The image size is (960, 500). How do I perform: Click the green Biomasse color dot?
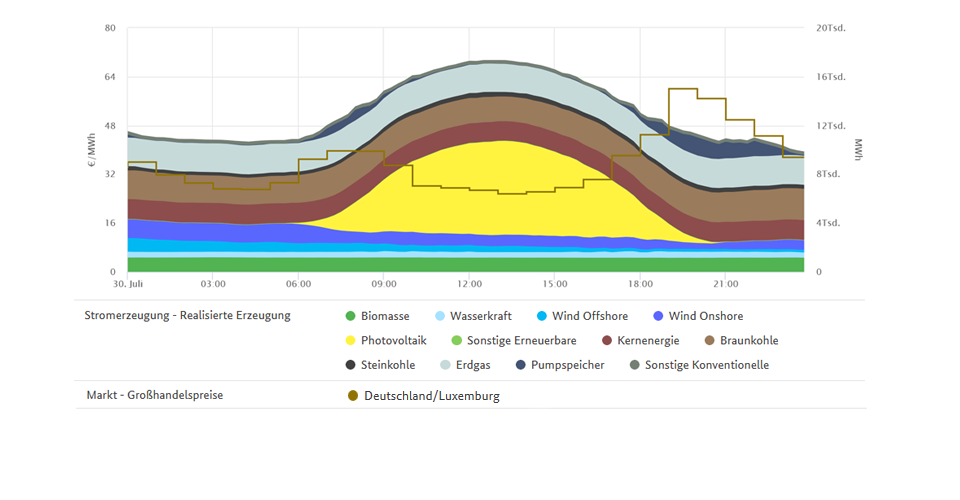coord(350,316)
